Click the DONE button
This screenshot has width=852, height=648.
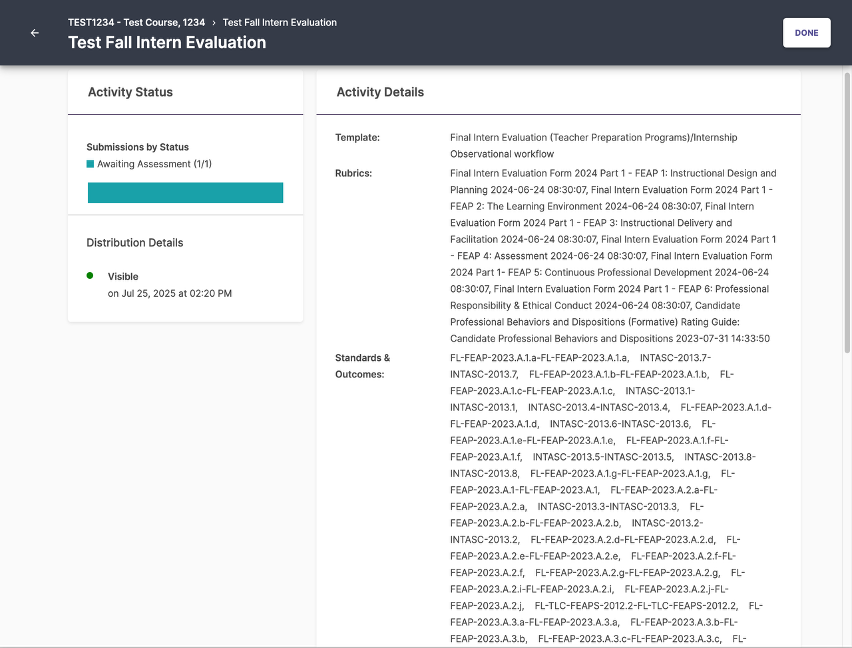tap(806, 33)
